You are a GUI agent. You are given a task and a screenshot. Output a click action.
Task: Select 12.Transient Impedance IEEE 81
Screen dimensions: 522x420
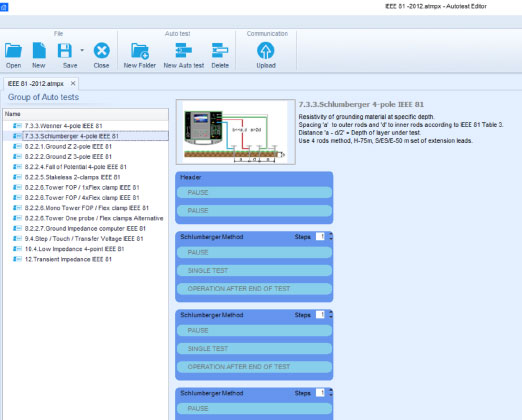click(x=68, y=259)
